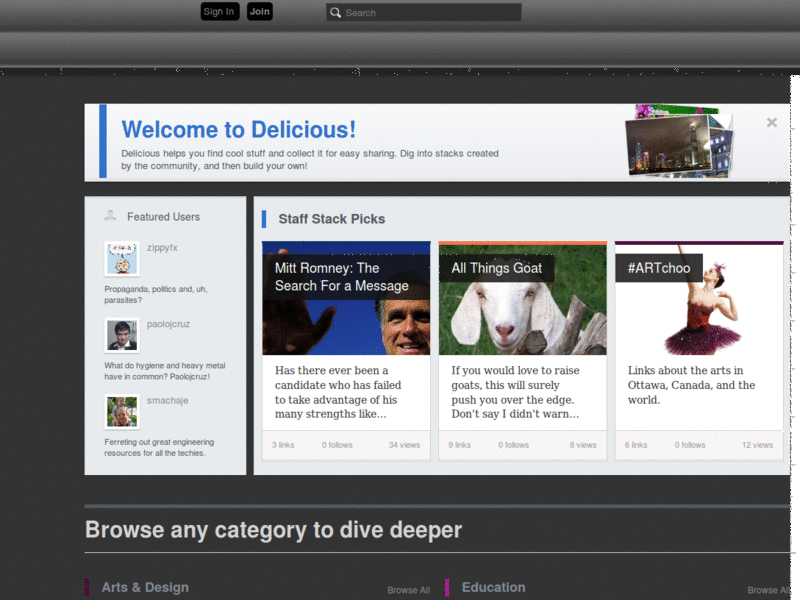Open paolojcruz user avatar
The width and height of the screenshot is (800, 600).
coord(122,335)
